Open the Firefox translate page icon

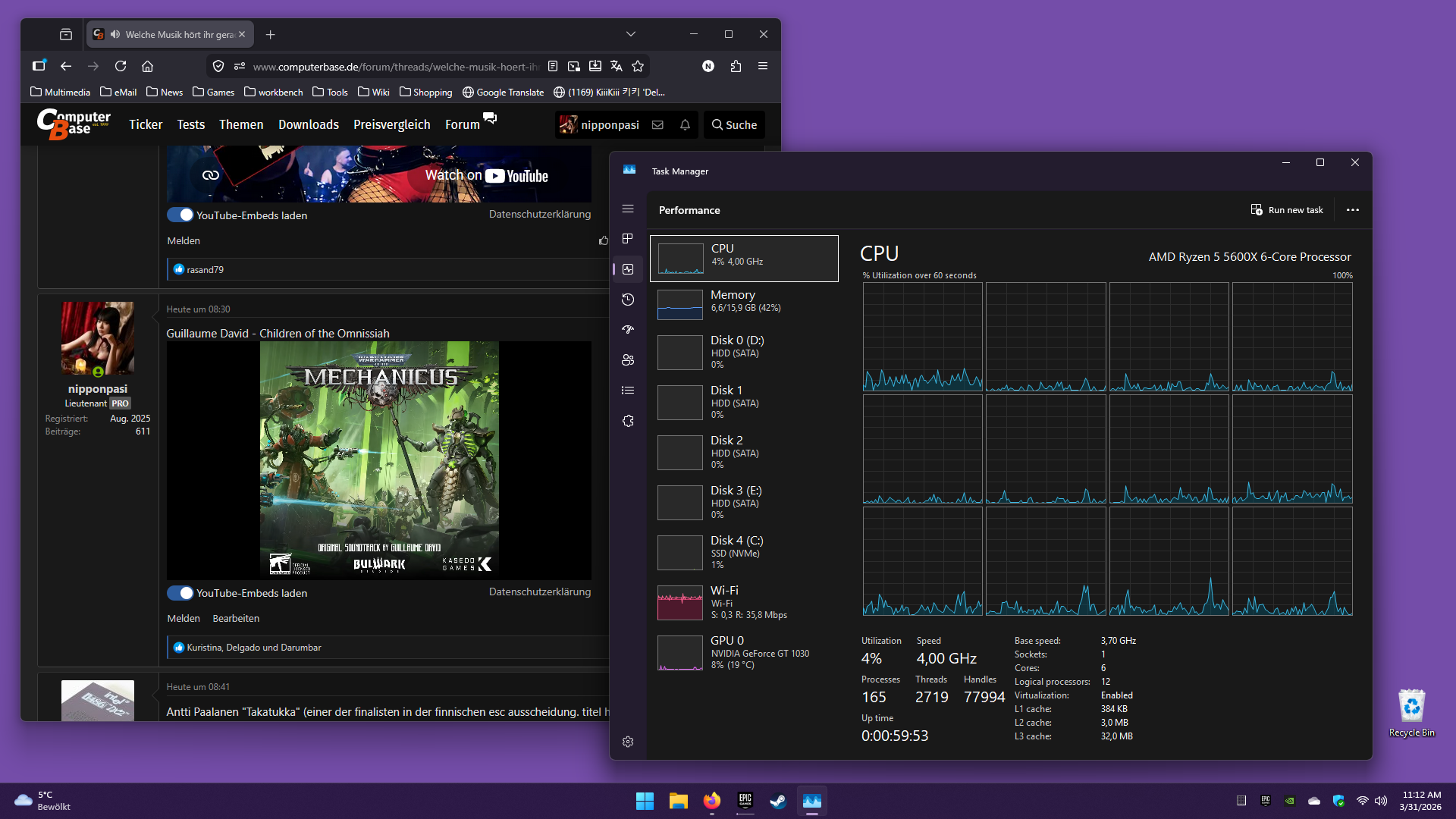click(616, 66)
